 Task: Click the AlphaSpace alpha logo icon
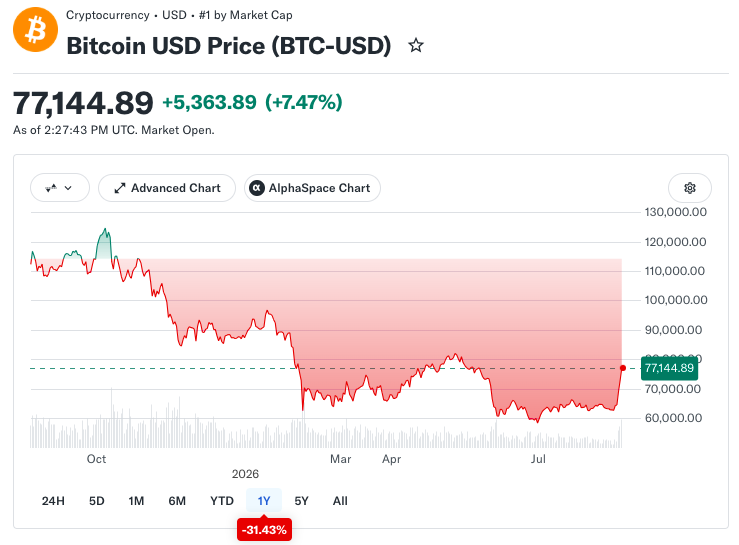pos(256,188)
